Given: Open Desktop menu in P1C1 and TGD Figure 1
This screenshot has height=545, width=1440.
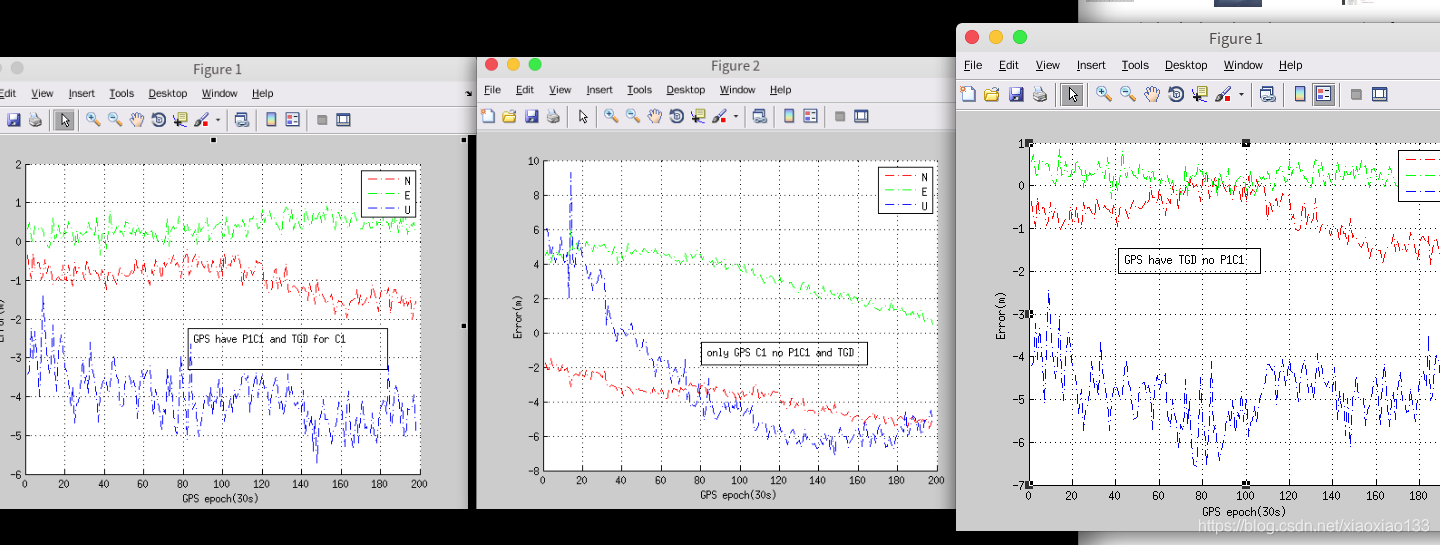Looking at the screenshot, I should coord(168,93).
